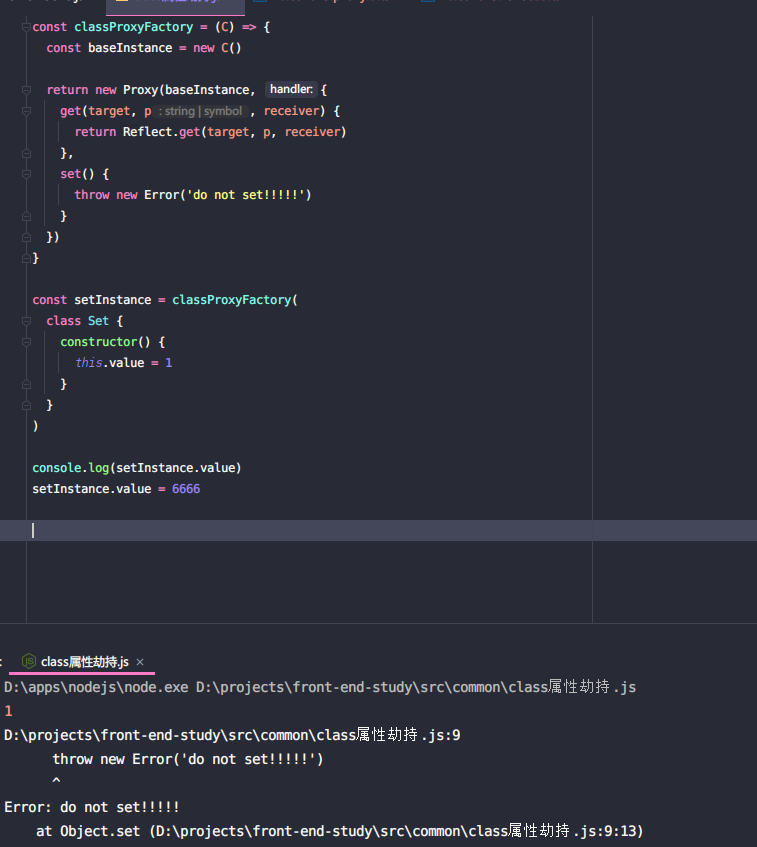Click the "throw new Error('do not set!!!!!')" editor line

click(x=193, y=195)
